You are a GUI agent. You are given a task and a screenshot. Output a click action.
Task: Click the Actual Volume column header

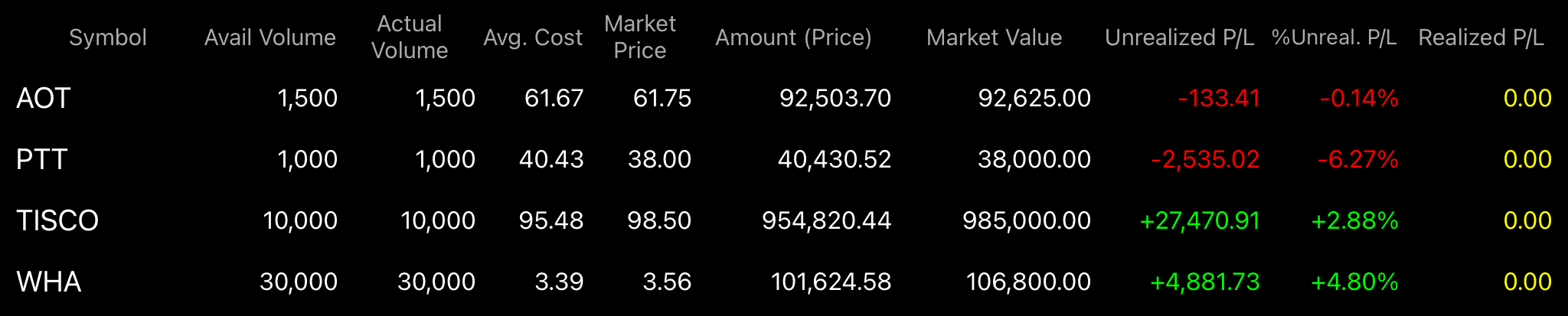pos(410,37)
